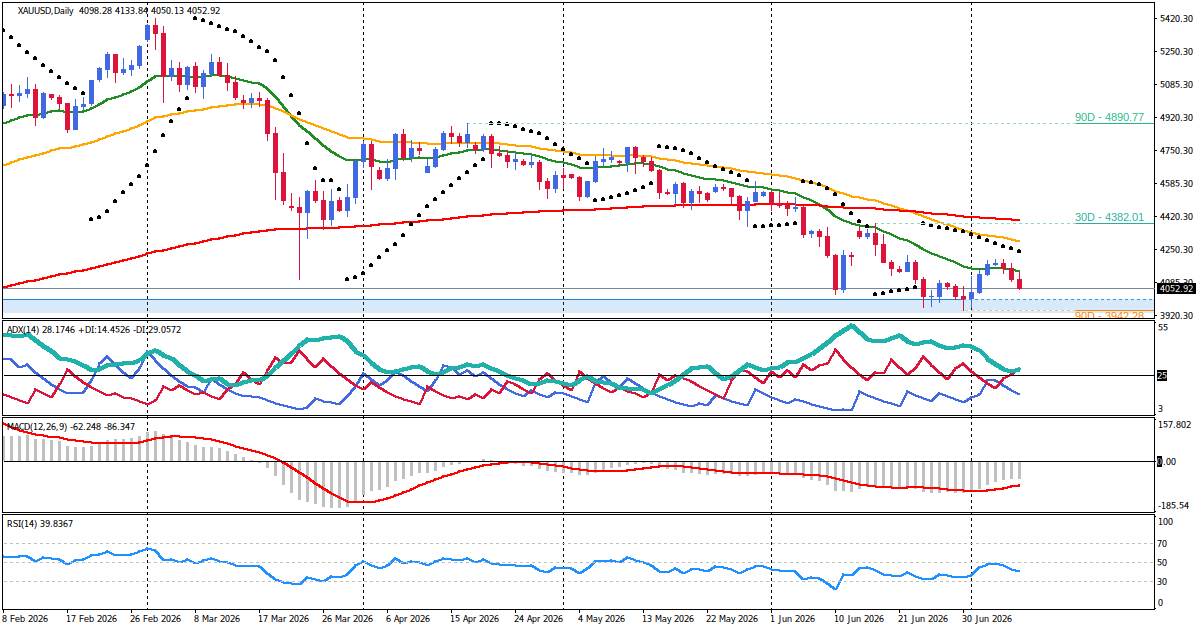Click price axis value 5085.30
Viewport: 1200px width, 630px height.
coord(1177,85)
